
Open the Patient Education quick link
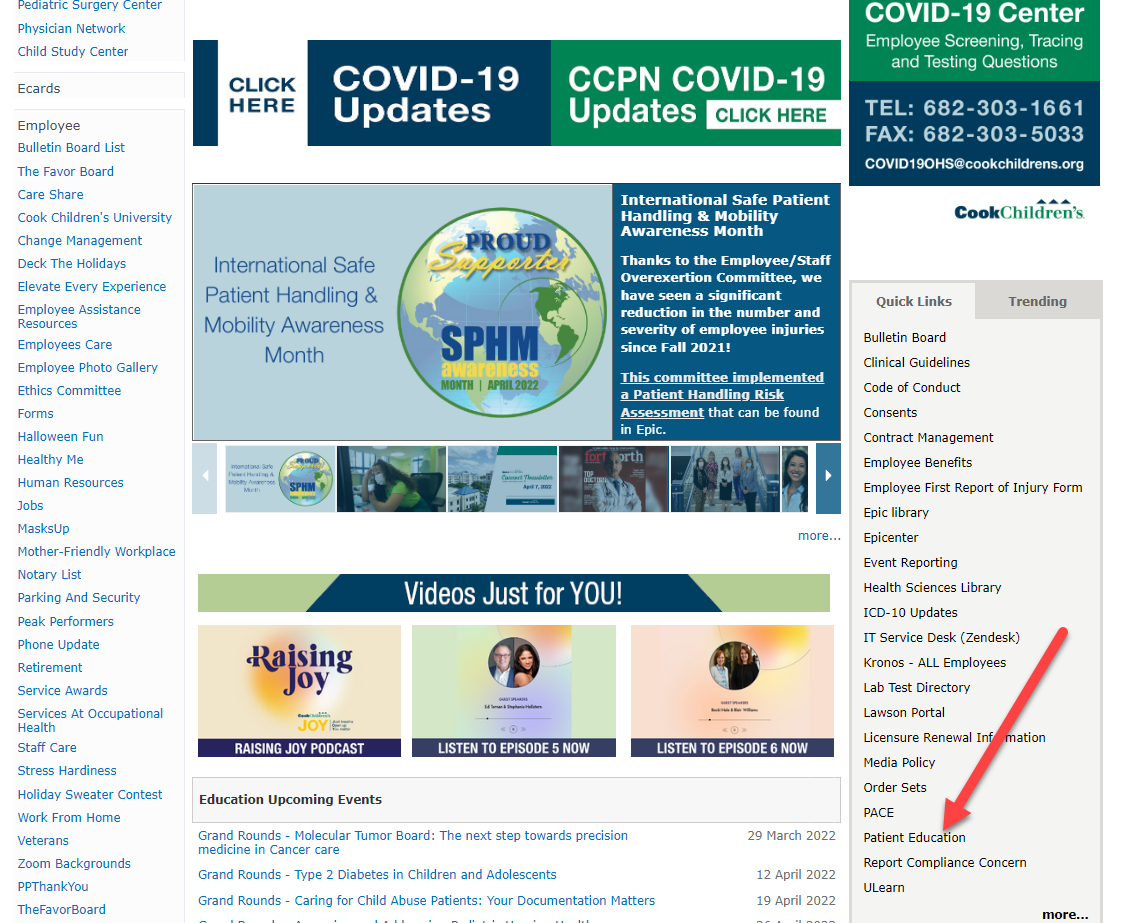[914, 837]
